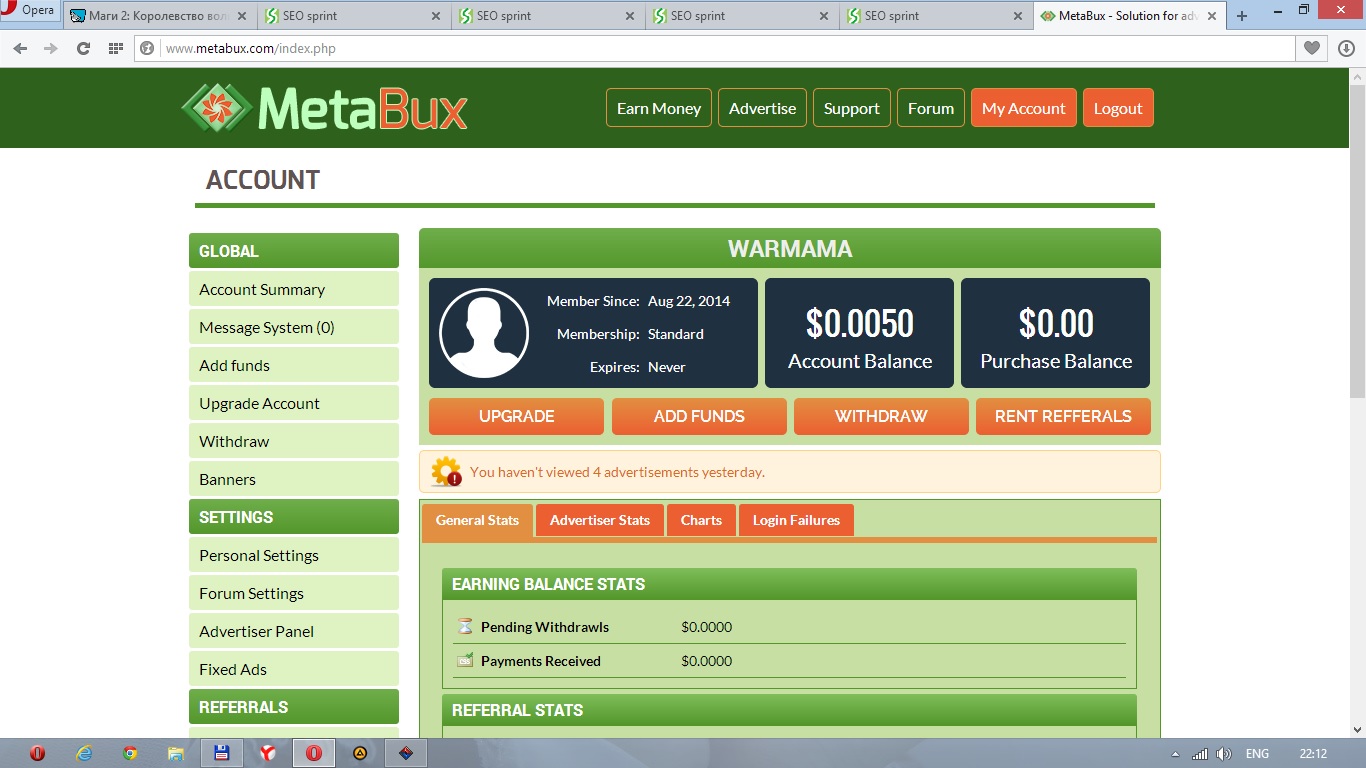Click the $0.00 Purchase Balance box

(x=1056, y=333)
